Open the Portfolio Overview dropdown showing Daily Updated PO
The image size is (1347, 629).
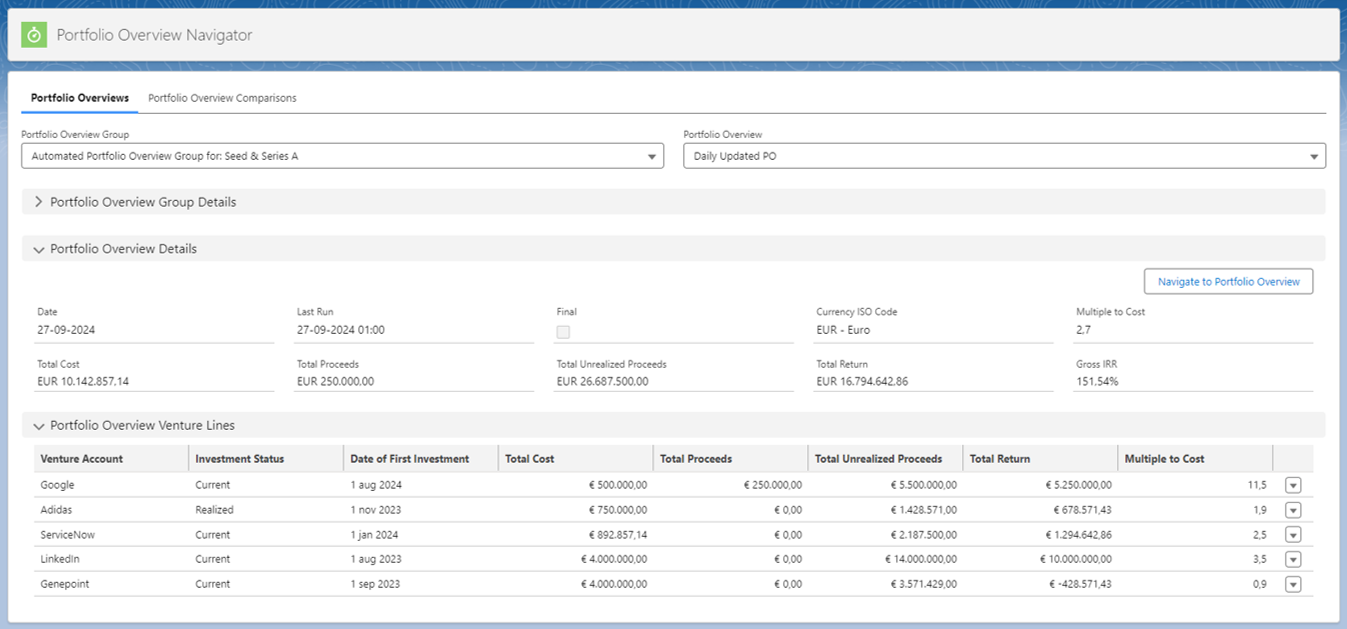(x=1004, y=156)
